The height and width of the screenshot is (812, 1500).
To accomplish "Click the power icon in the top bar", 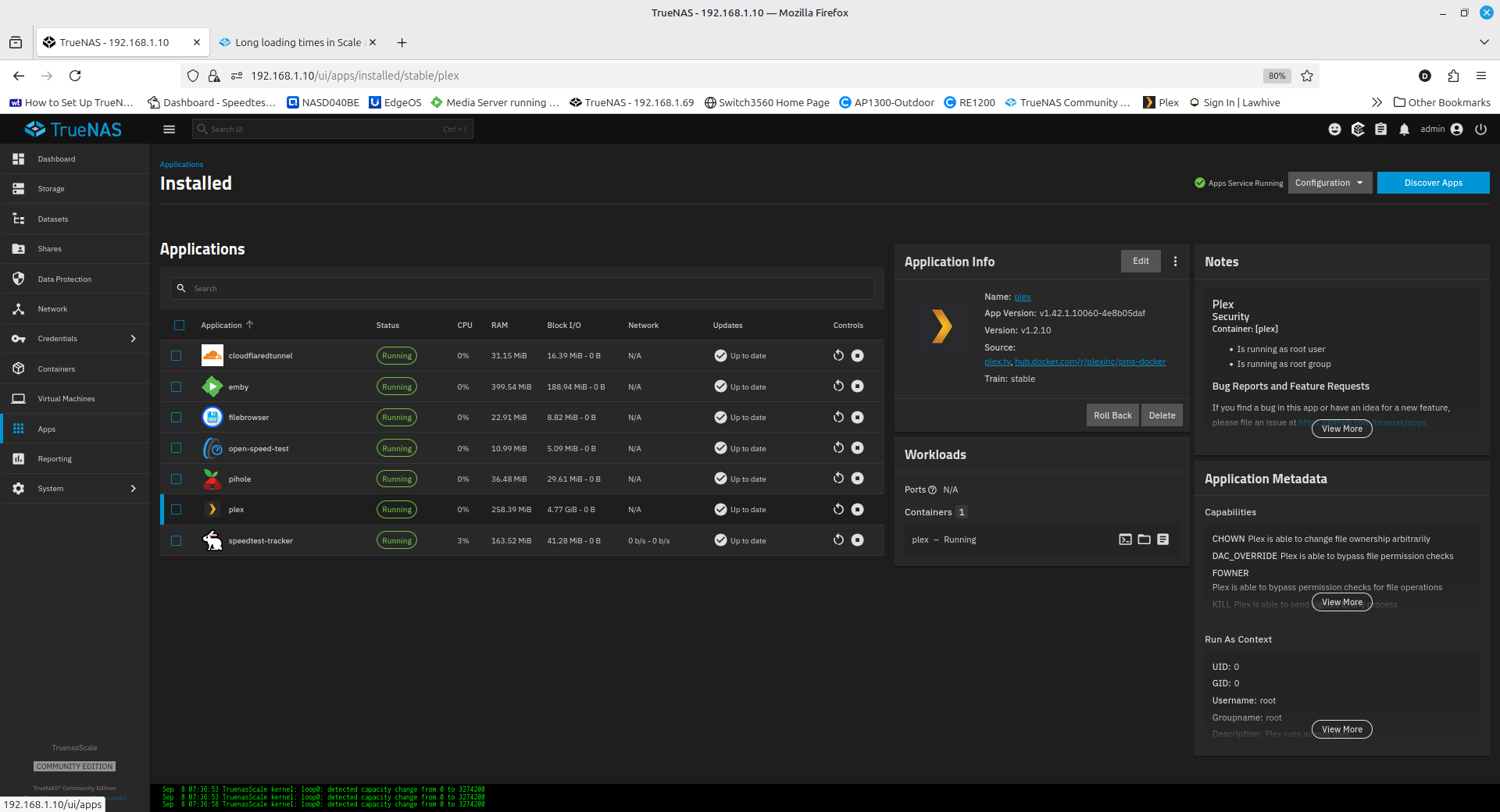I will [x=1480, y=130].
